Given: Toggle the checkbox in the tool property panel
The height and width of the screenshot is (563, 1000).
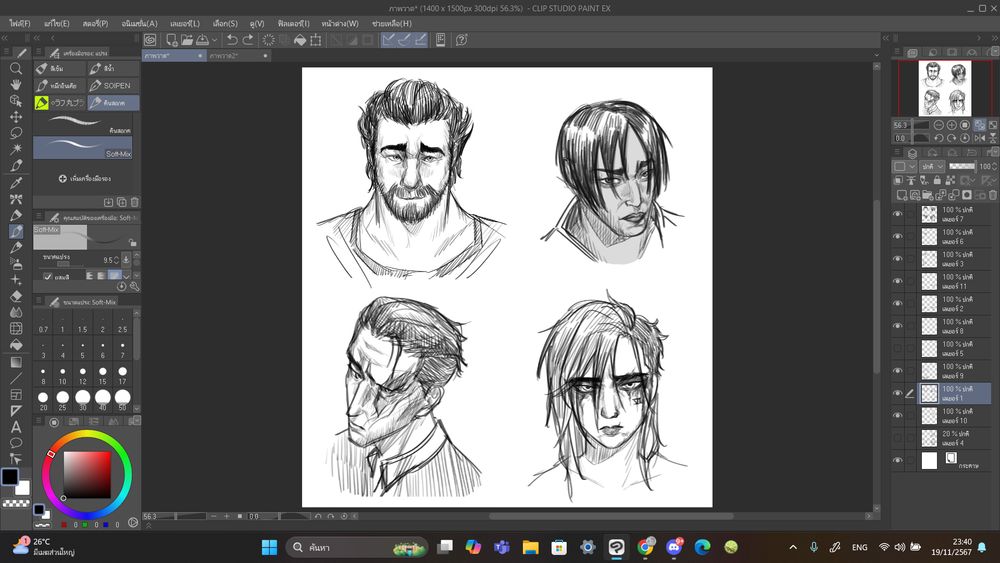Looking at the screenshot, I should pyautogui.click(x=47, y=276).
